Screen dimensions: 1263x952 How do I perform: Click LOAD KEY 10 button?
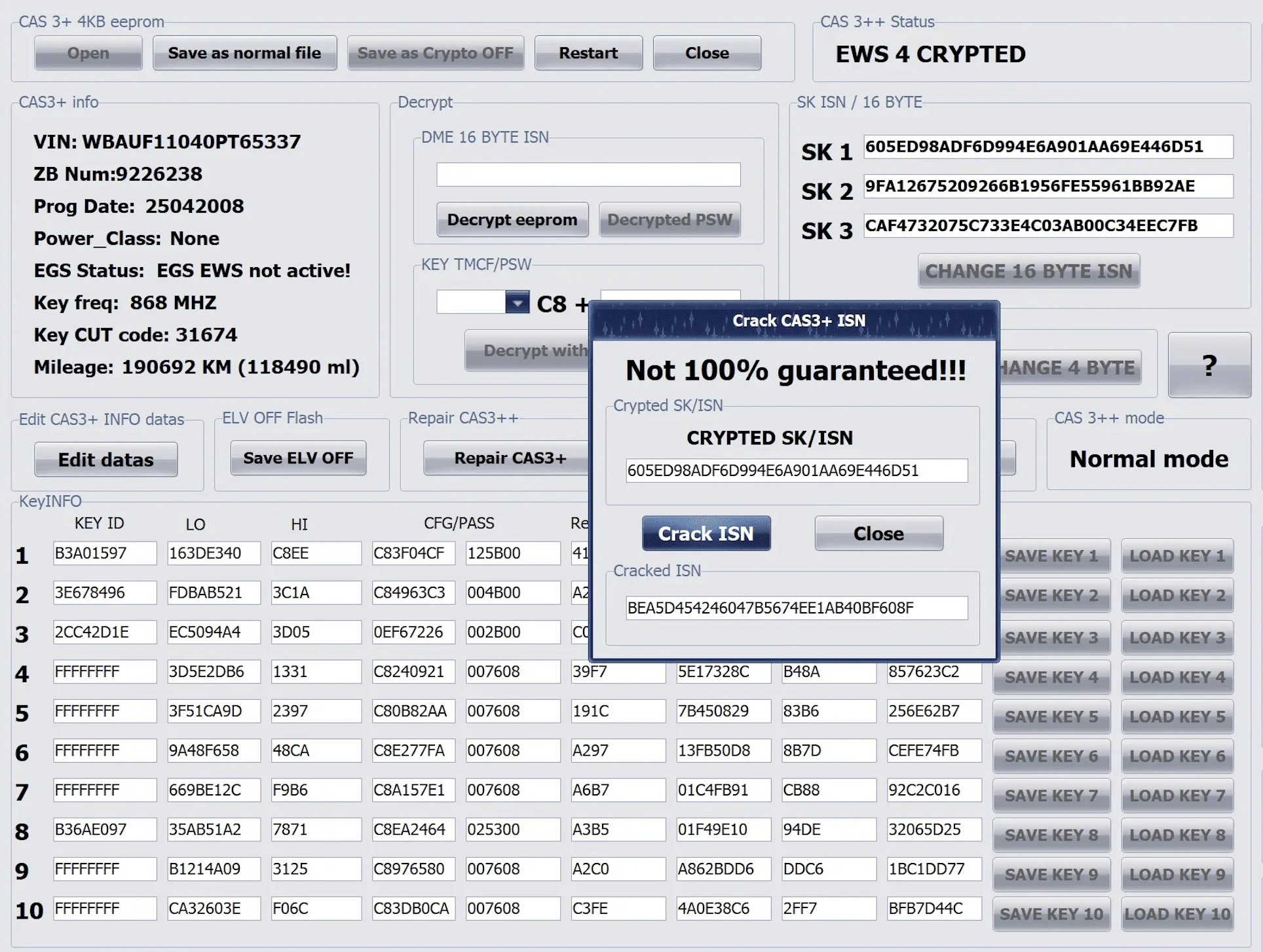[x=1177, y=914]
